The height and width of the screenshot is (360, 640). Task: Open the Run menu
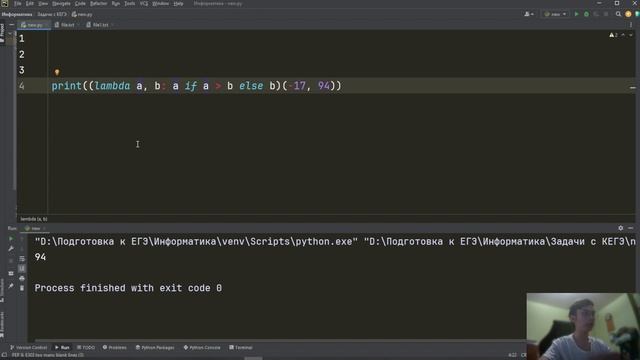point(116,4)
